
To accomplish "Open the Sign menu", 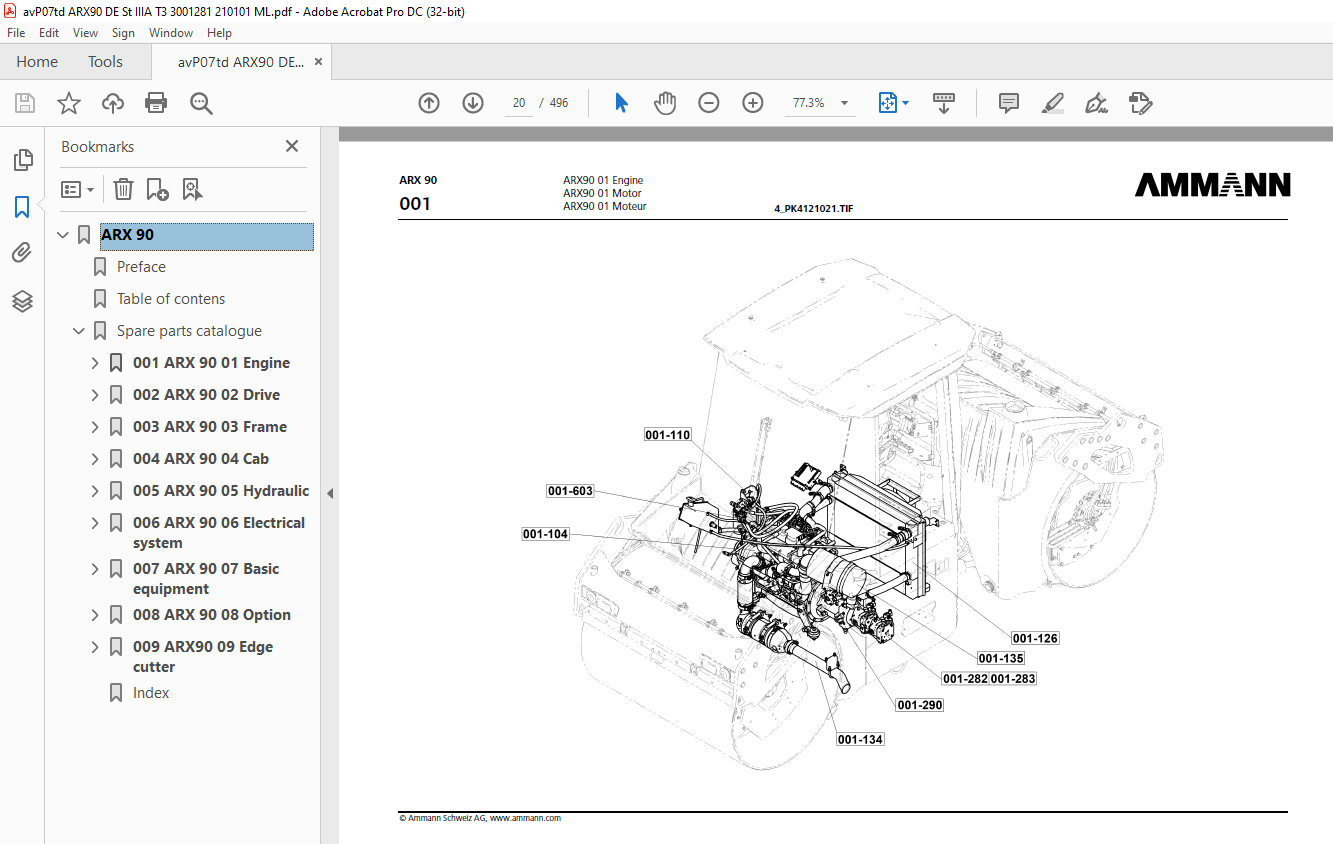I will pos(123,33).
